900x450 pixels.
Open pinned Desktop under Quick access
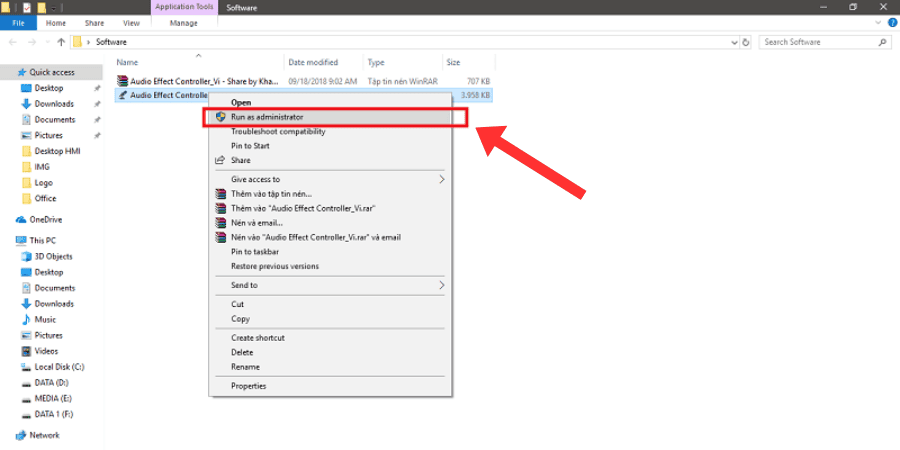(x=49, y=88)
